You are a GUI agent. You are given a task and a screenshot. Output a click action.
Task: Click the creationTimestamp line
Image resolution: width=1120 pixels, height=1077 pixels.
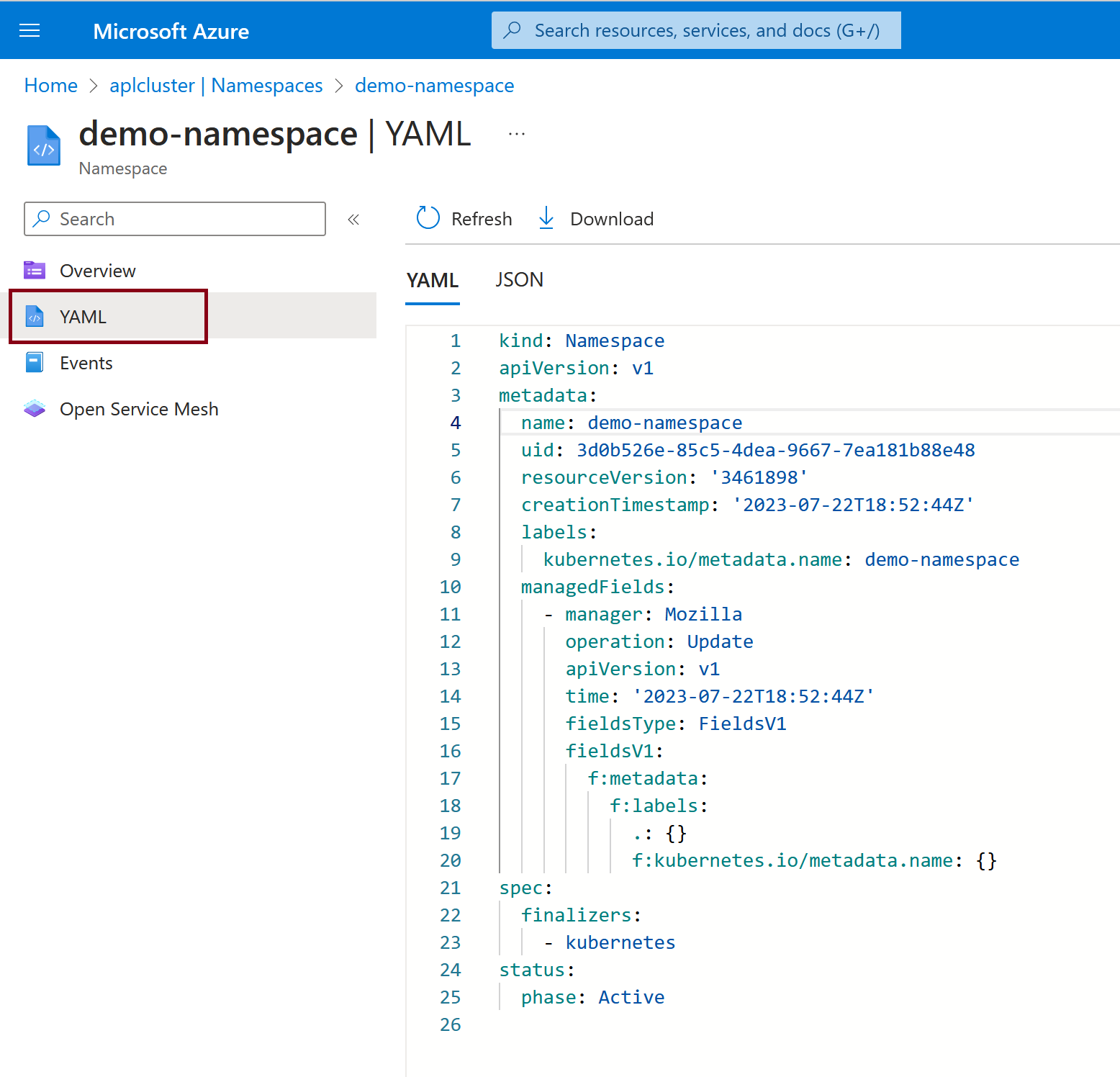click(748, 505)
